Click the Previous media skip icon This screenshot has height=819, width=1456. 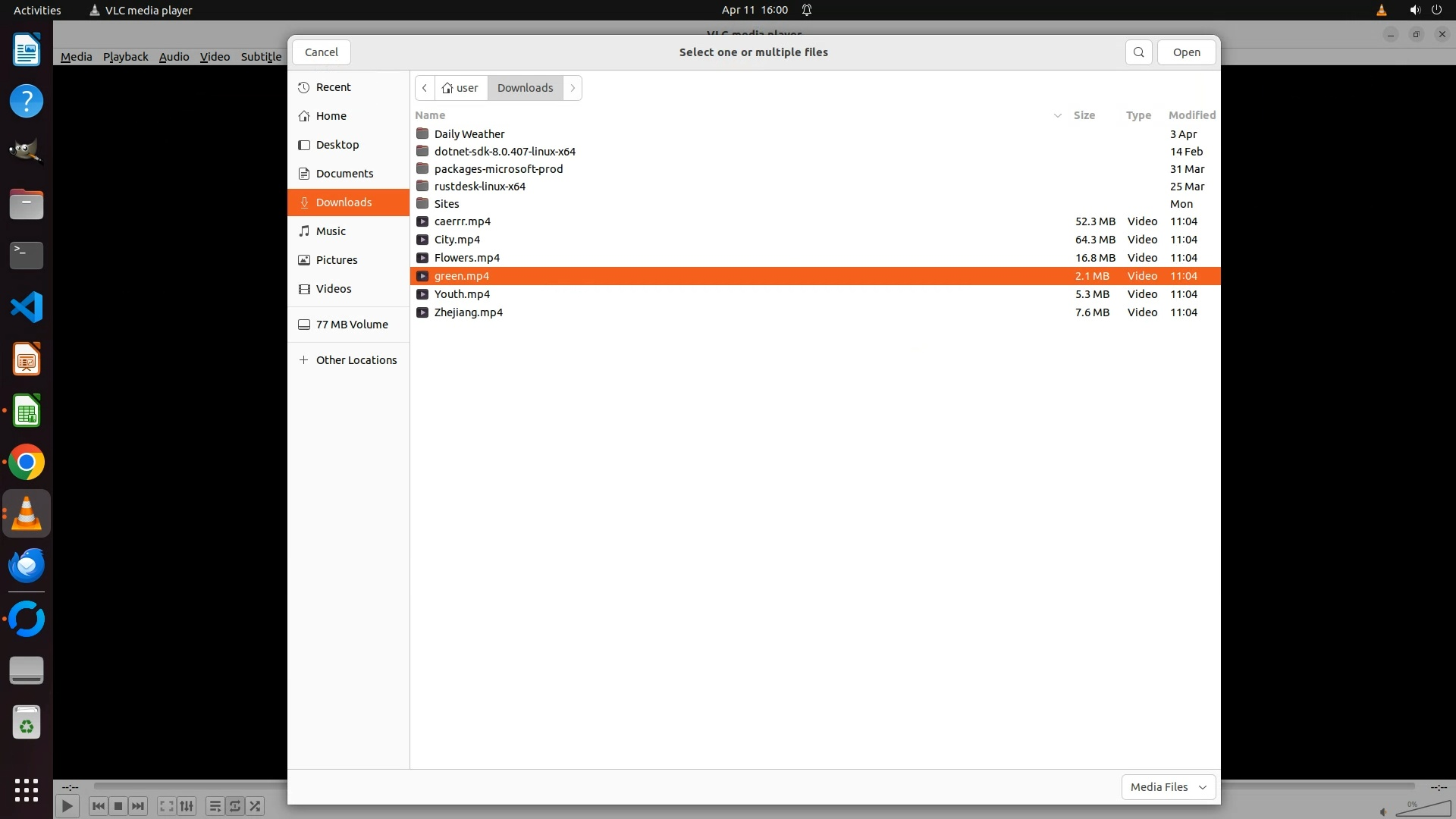pyautogui.click(x=98, y=806)
